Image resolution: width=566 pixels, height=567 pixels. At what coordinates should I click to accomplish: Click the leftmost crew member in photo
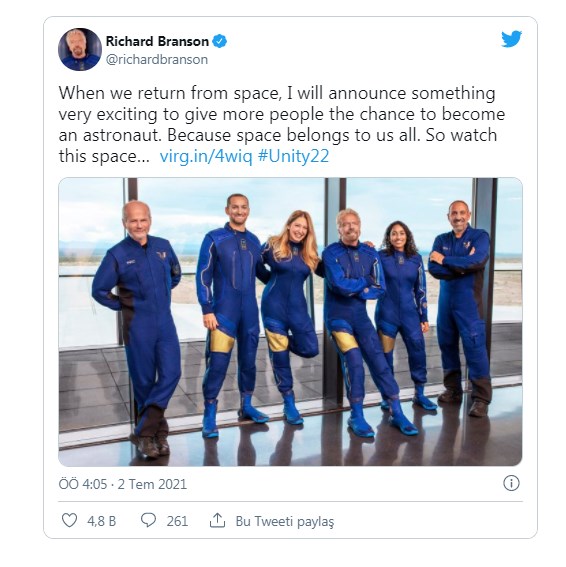(x=139, y=327)
